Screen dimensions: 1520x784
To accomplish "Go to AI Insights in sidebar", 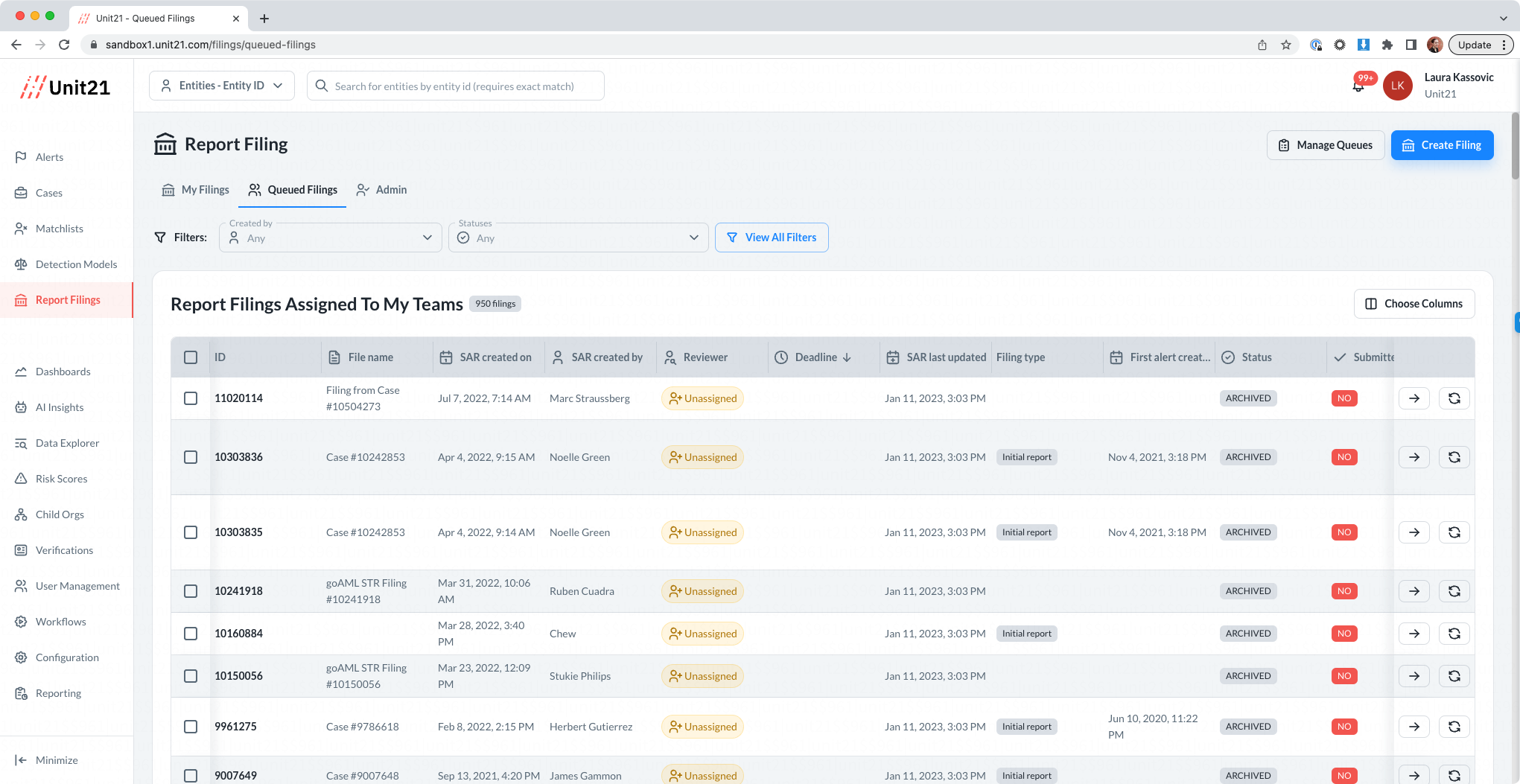I will click(x=60, y=407).
